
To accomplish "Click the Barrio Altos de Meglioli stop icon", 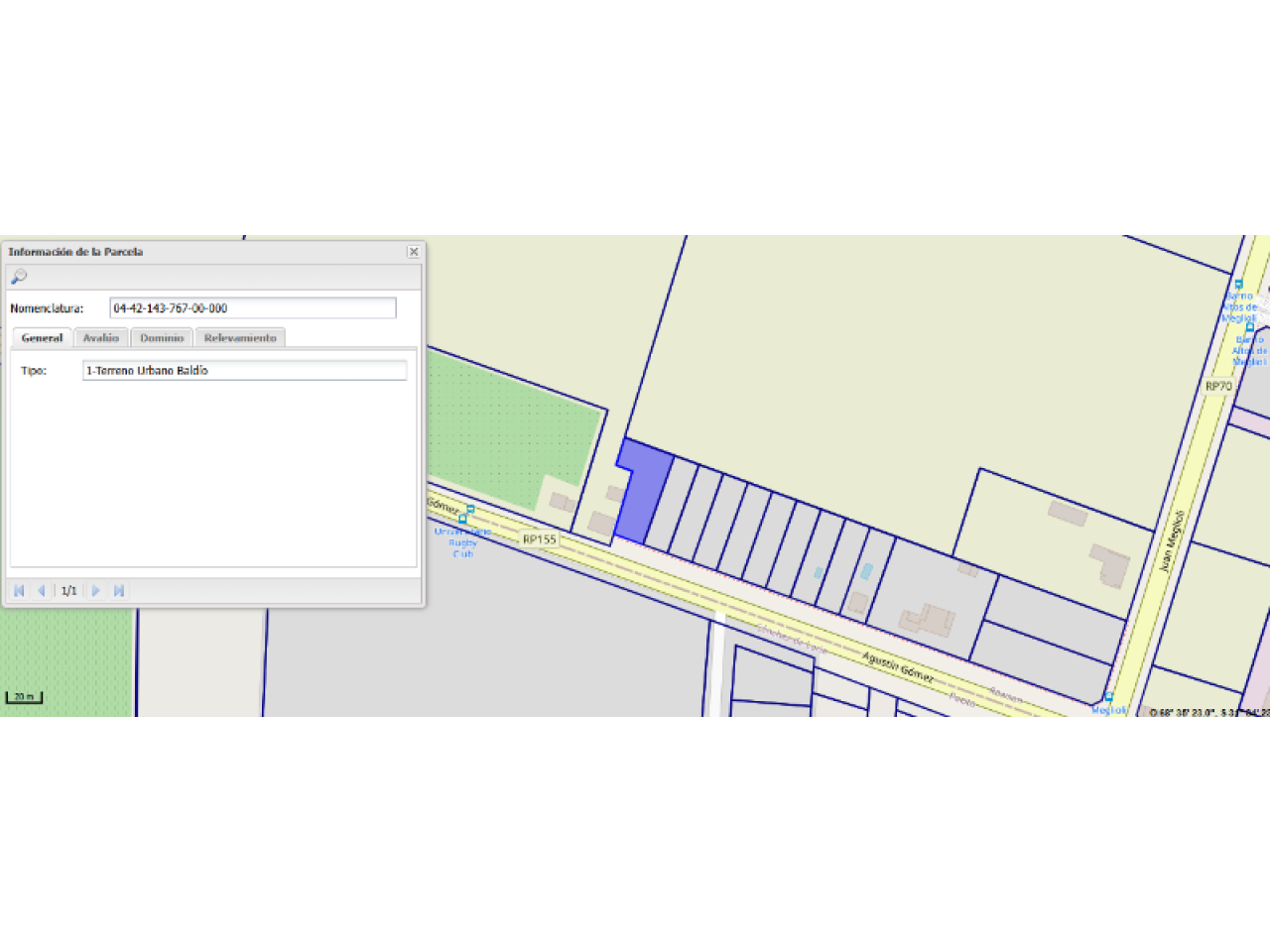I will click(x=1238, y=285).
